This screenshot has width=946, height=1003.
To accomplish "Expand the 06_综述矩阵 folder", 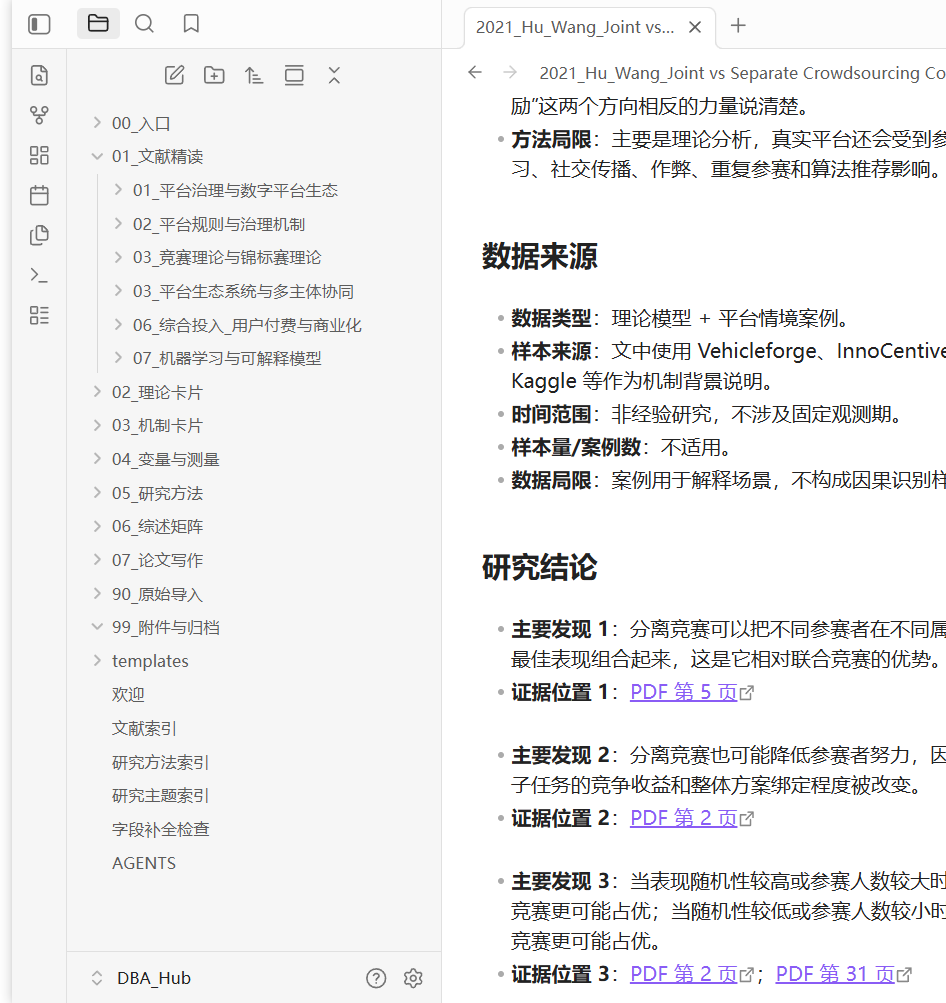I will click(97, 526).
